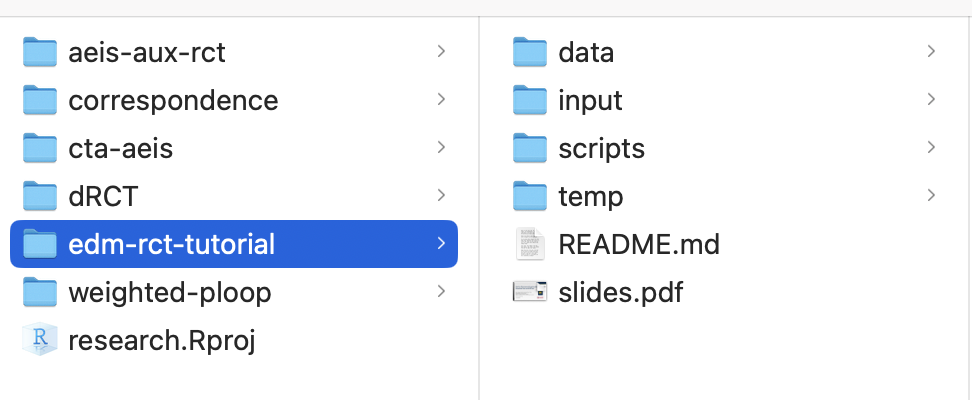Image resolution: width=972 pixels, height=400 pixels.
Task: Click the aeis-aux-rct folder icon
Action: [x=40, y=52]
